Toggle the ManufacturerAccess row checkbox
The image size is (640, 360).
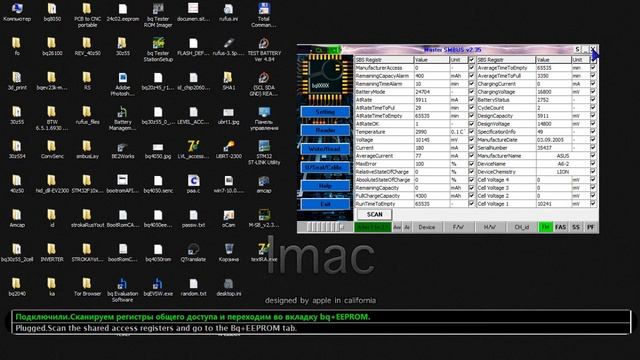coord(472,68)
